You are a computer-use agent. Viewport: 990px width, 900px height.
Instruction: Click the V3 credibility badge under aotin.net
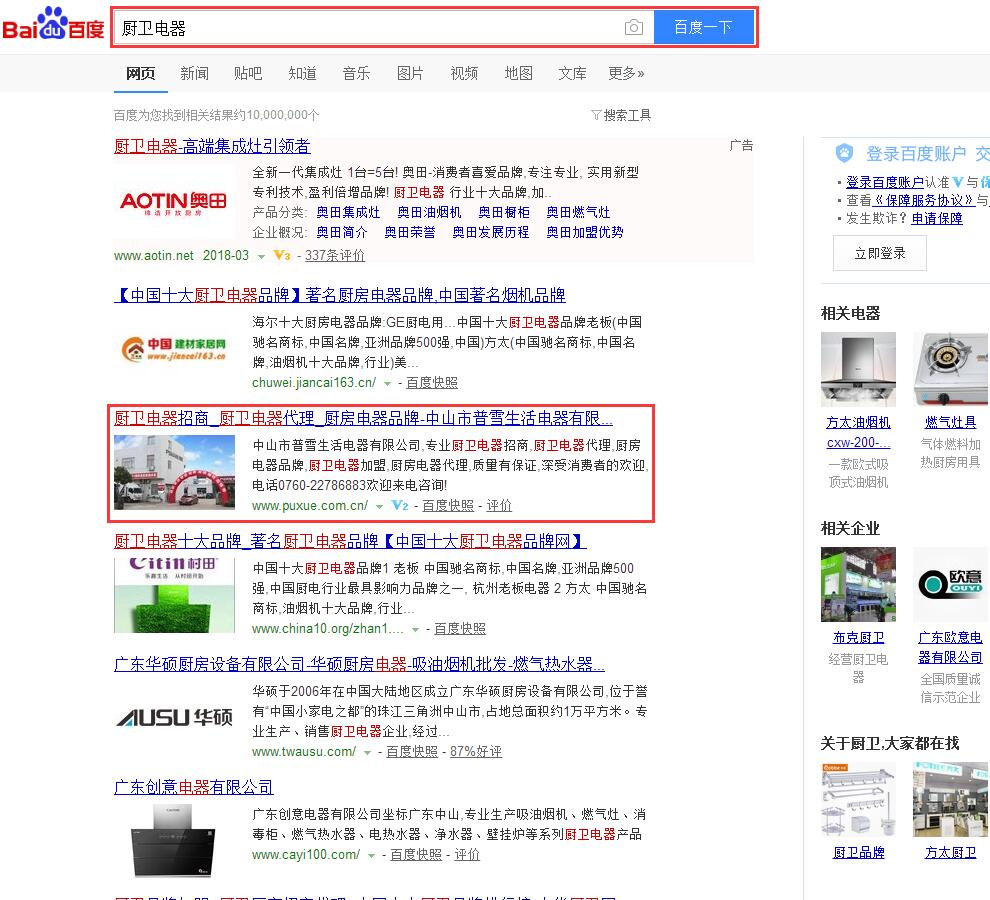click(x=282, y=255)
